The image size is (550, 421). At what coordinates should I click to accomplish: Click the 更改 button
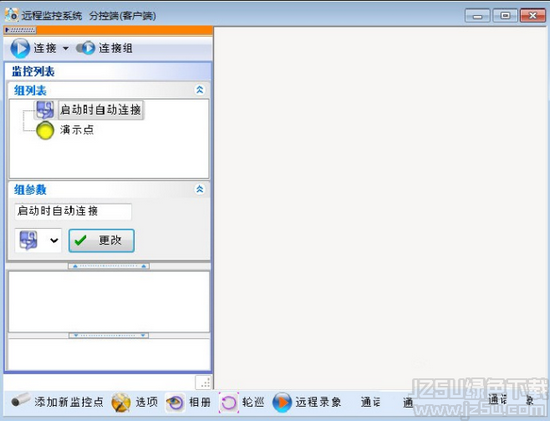(x=101, y=241)
